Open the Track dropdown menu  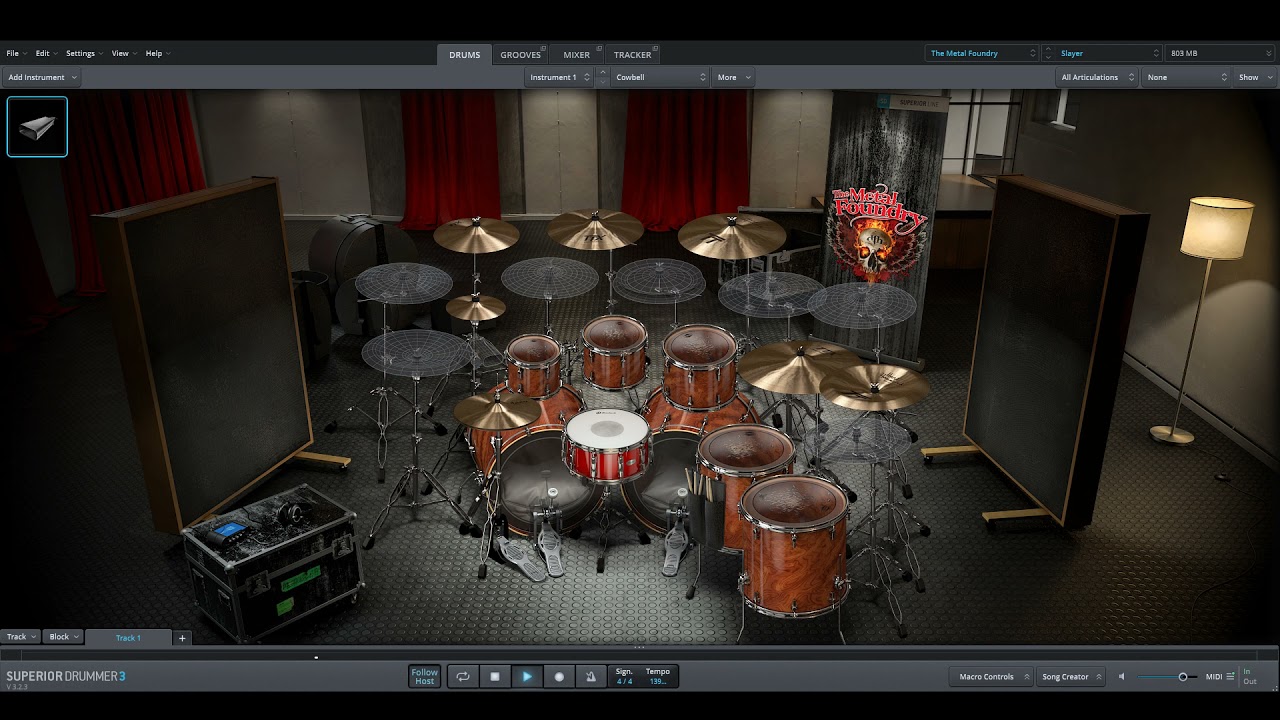click(x=21, y=637)
